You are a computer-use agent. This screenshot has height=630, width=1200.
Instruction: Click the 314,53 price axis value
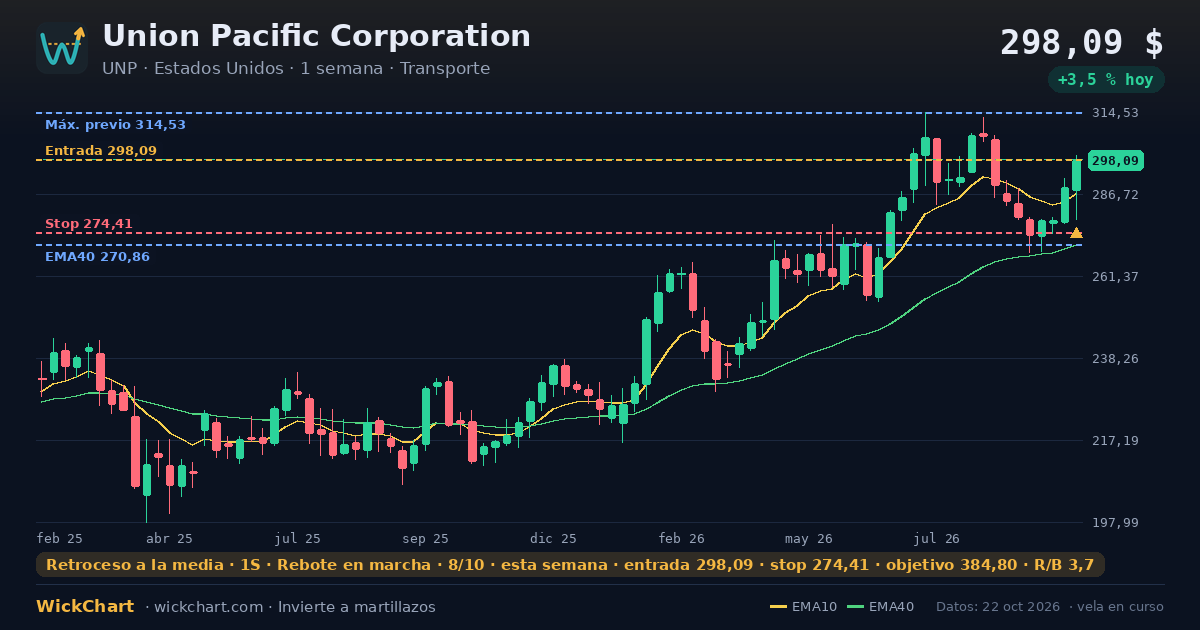[1115, 113]
